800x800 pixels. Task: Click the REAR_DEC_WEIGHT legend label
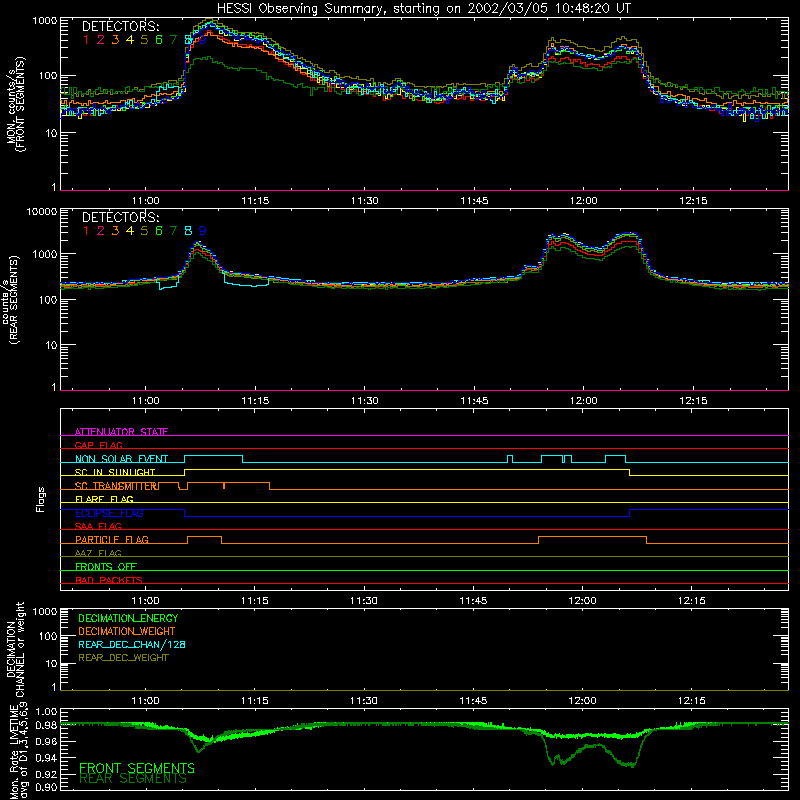coord(123,658)
